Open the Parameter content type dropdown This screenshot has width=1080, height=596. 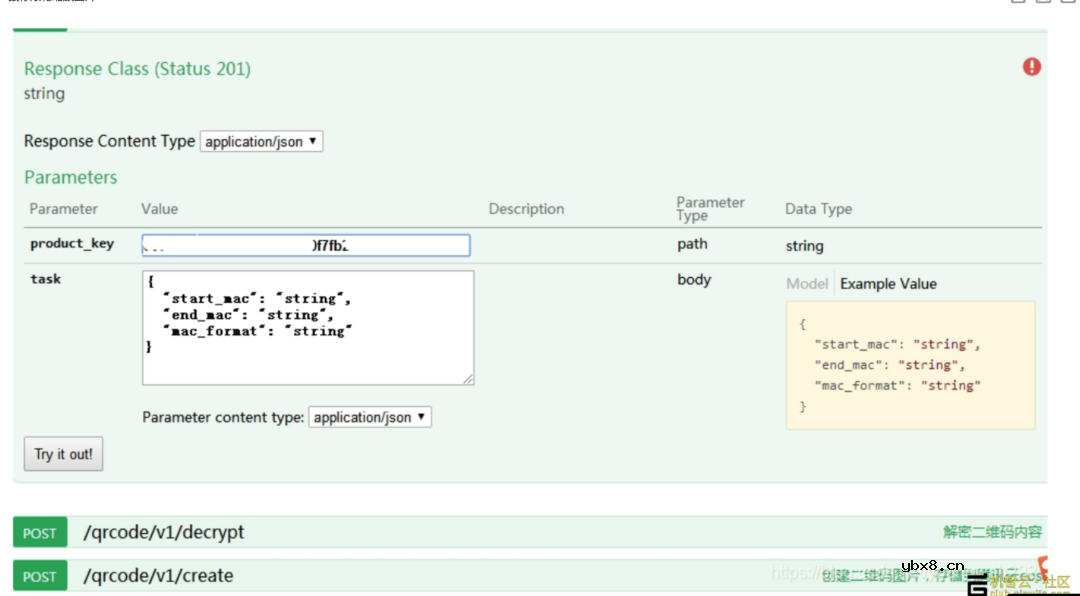370,417
